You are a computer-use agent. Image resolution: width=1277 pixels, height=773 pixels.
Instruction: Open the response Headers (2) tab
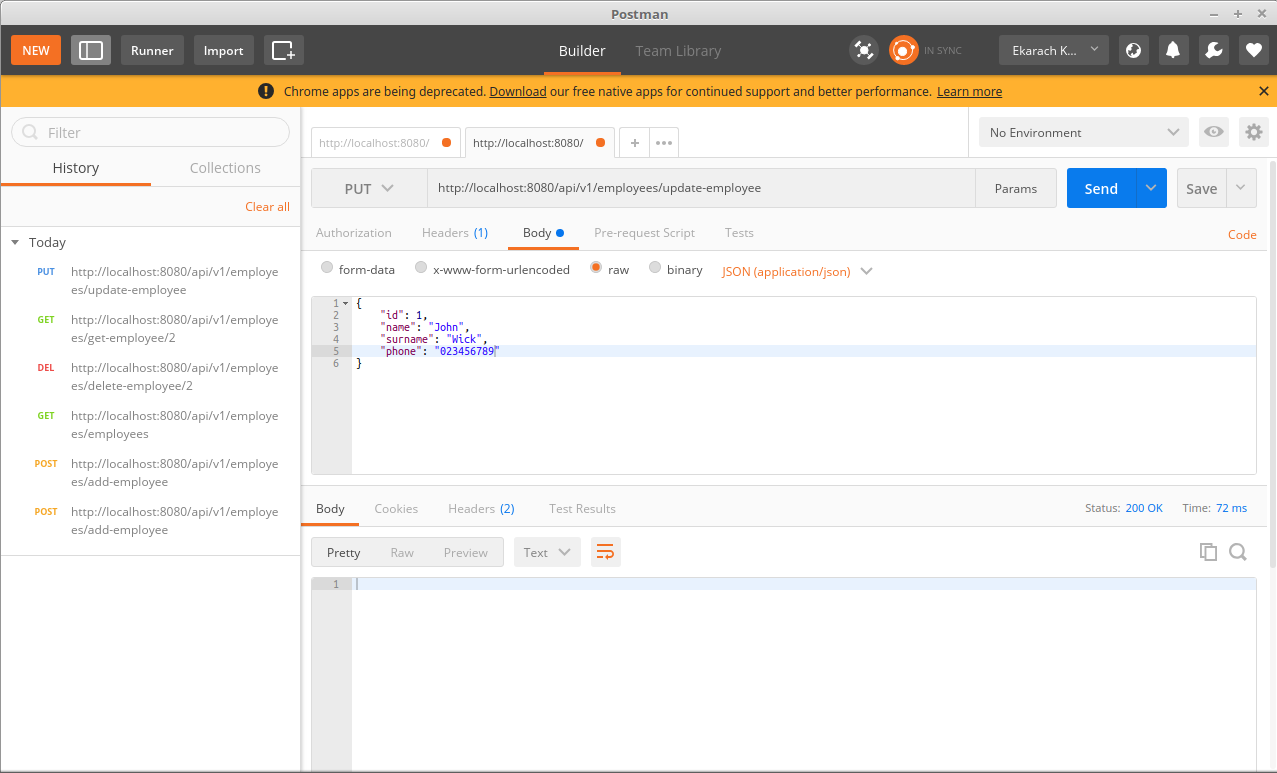click(481, 508)
